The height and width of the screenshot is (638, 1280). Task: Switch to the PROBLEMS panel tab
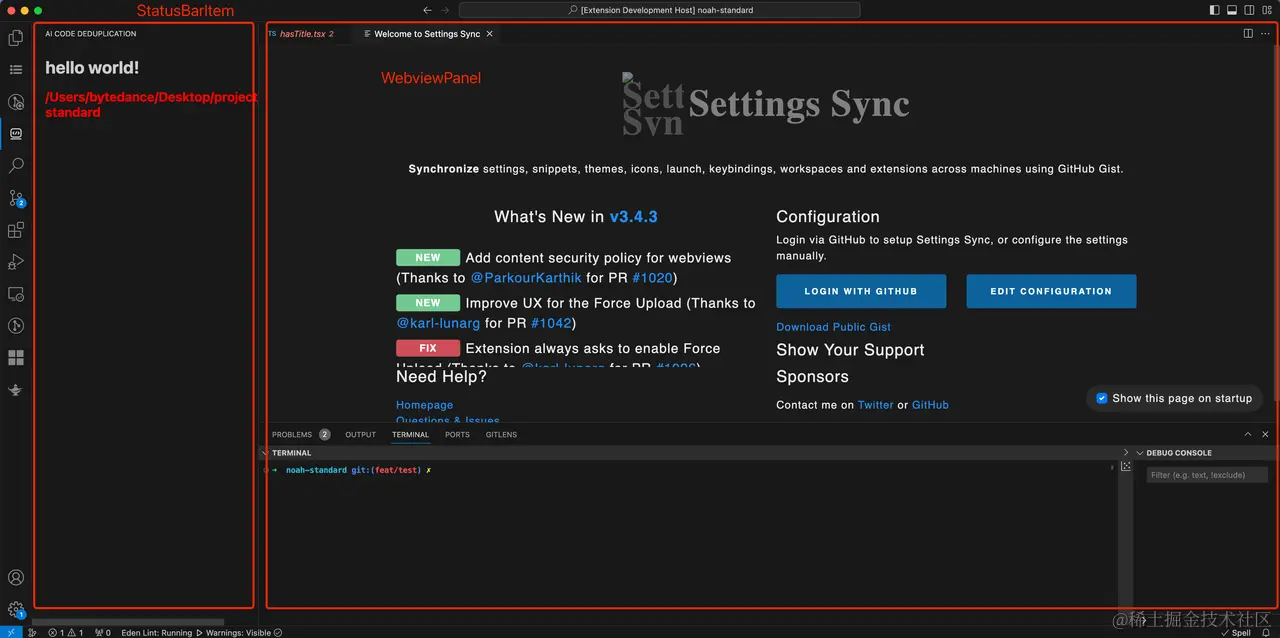pos(300,435)
